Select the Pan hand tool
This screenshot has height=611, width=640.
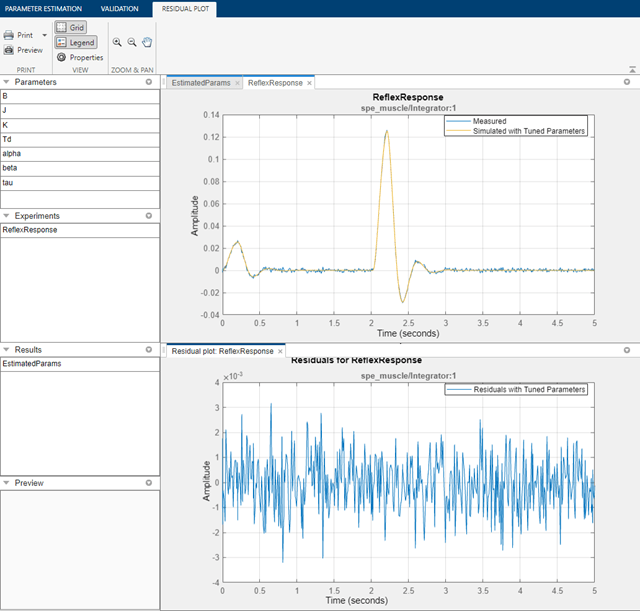[147, 42]
